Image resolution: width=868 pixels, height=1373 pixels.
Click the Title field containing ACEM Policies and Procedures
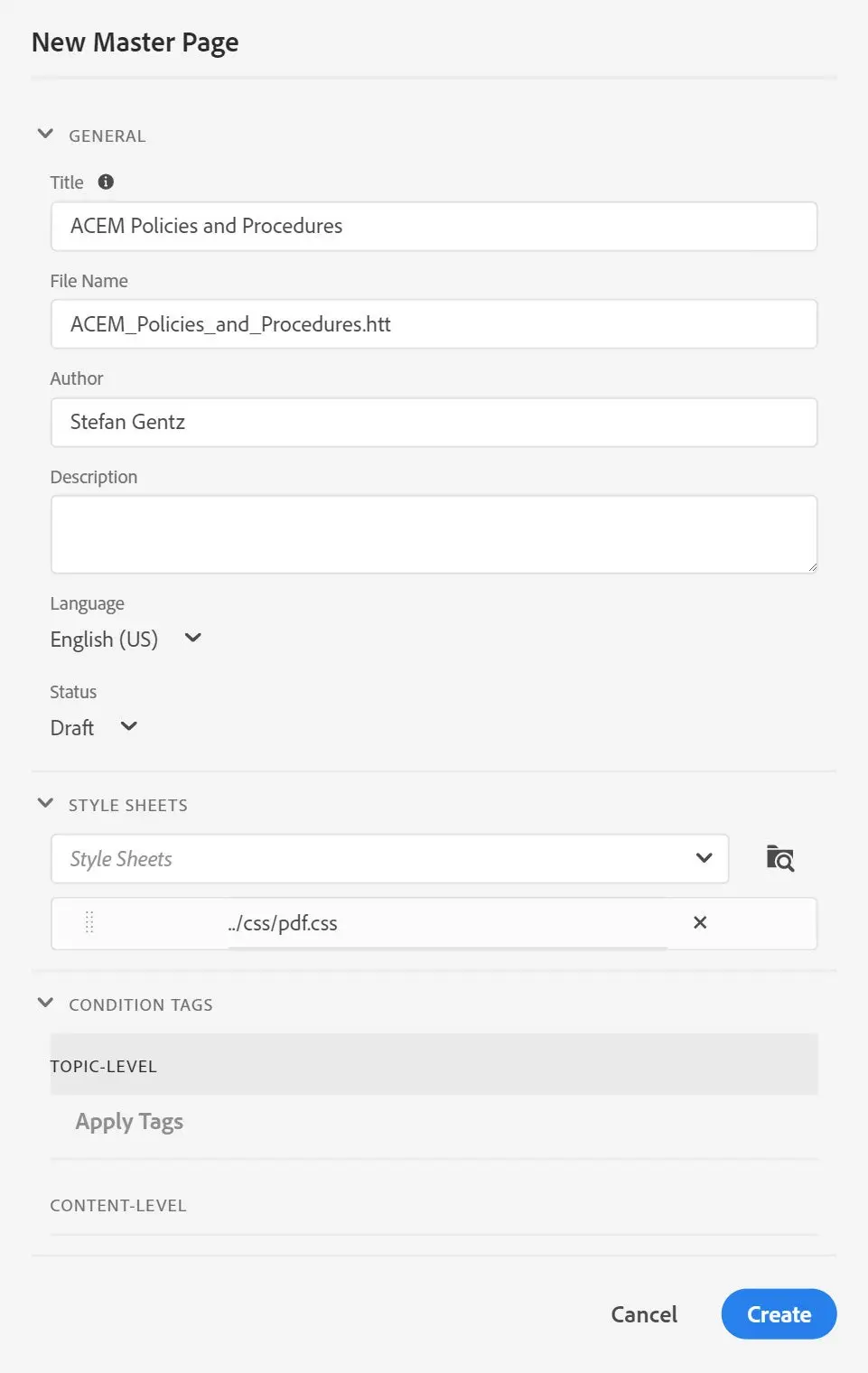(x=434, y=226)
